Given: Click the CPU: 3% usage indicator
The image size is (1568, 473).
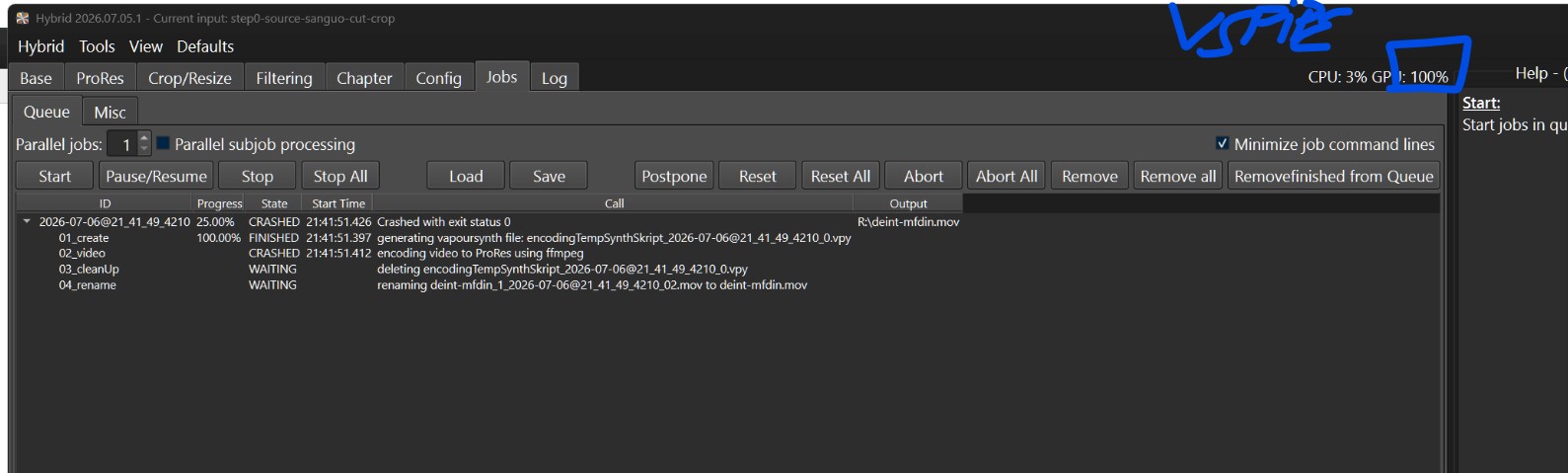Looking at the screenshot, I should click(x=1337, y=76).
